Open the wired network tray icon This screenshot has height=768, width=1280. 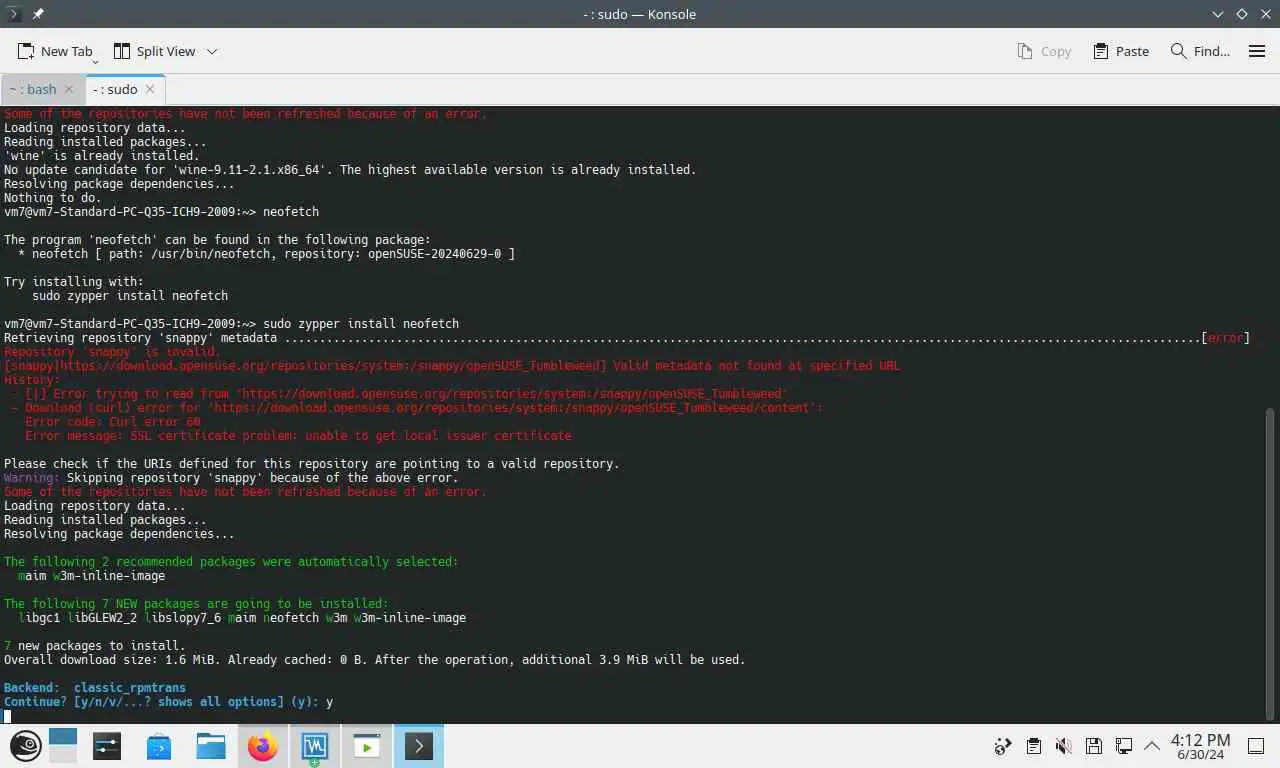1124,746
